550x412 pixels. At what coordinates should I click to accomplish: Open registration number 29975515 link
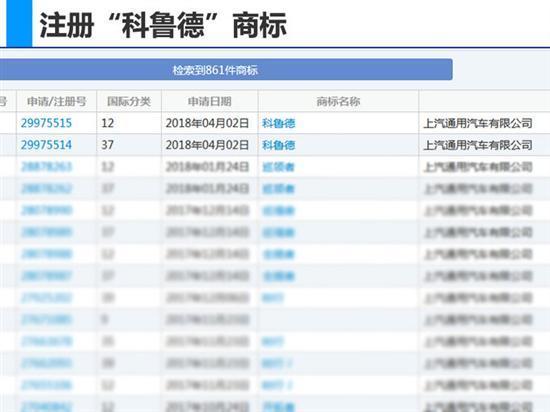pyautogui.click(x=46, y=123)
